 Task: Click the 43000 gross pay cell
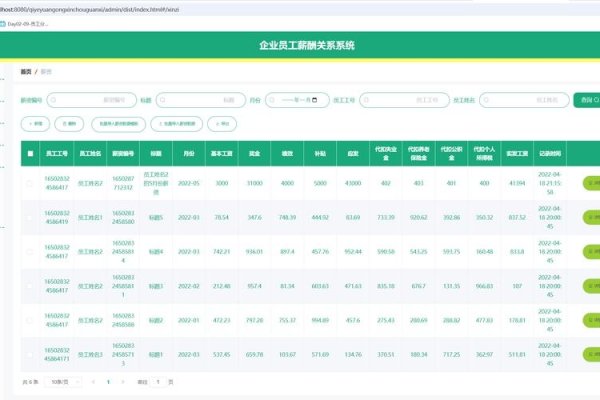point(353,183)
